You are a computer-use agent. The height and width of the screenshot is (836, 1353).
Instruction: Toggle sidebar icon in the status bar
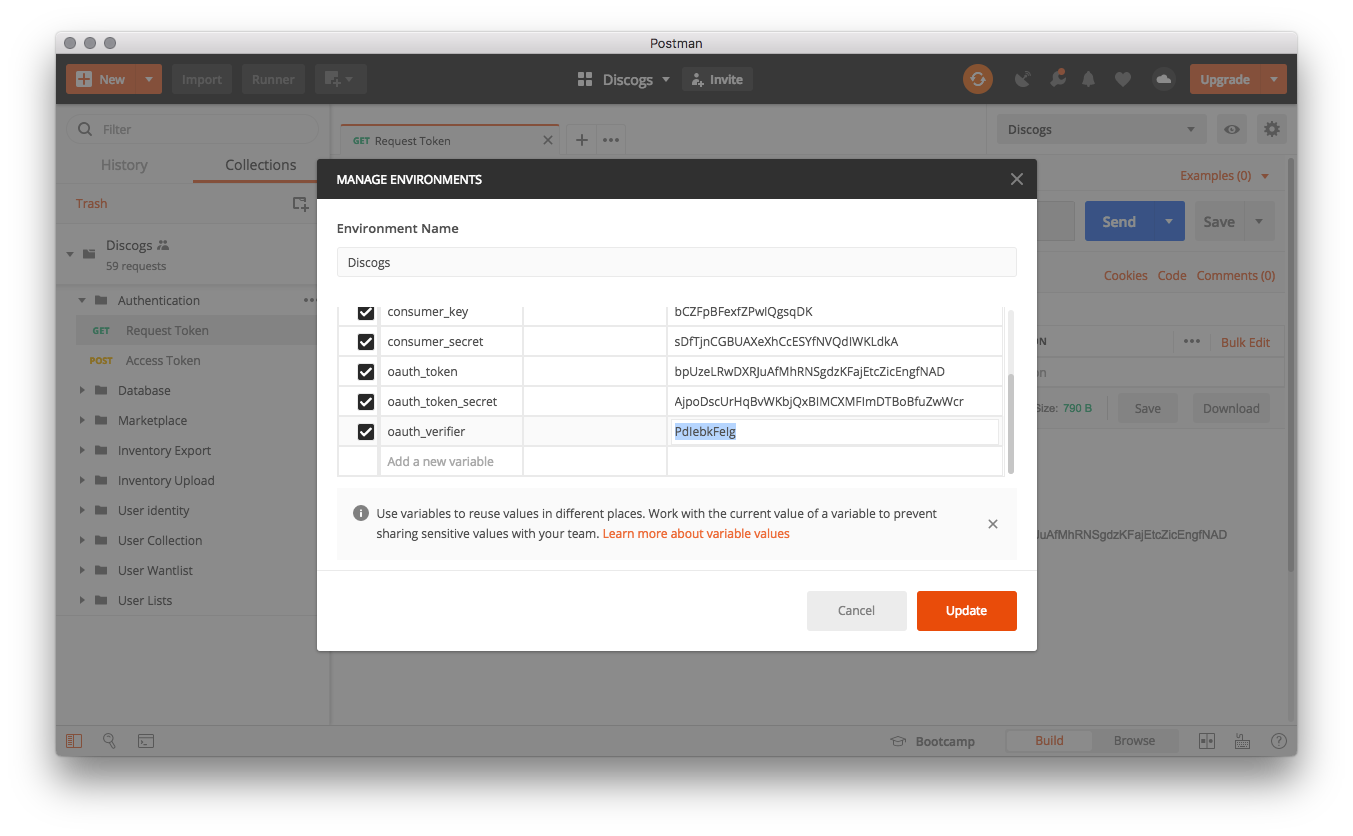coord(74,741)
